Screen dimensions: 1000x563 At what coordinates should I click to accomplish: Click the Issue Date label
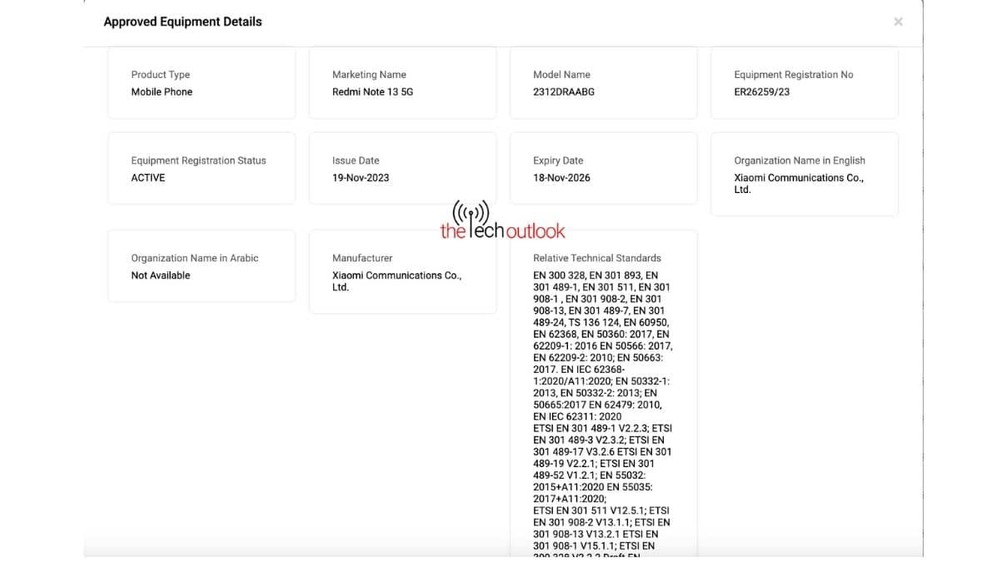pos(355,161)
